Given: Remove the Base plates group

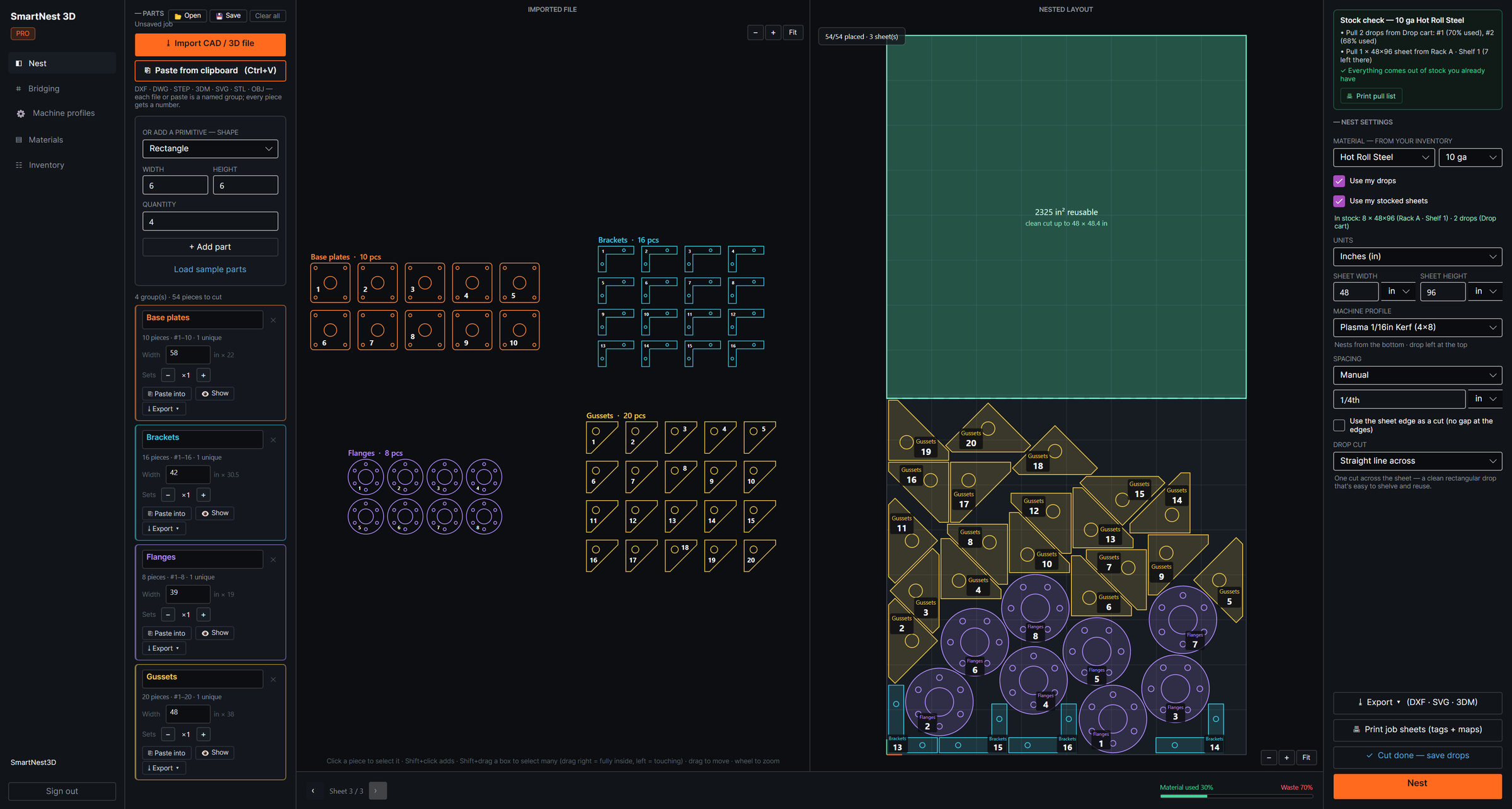Looking at the screenshot, I should [273, 321].
